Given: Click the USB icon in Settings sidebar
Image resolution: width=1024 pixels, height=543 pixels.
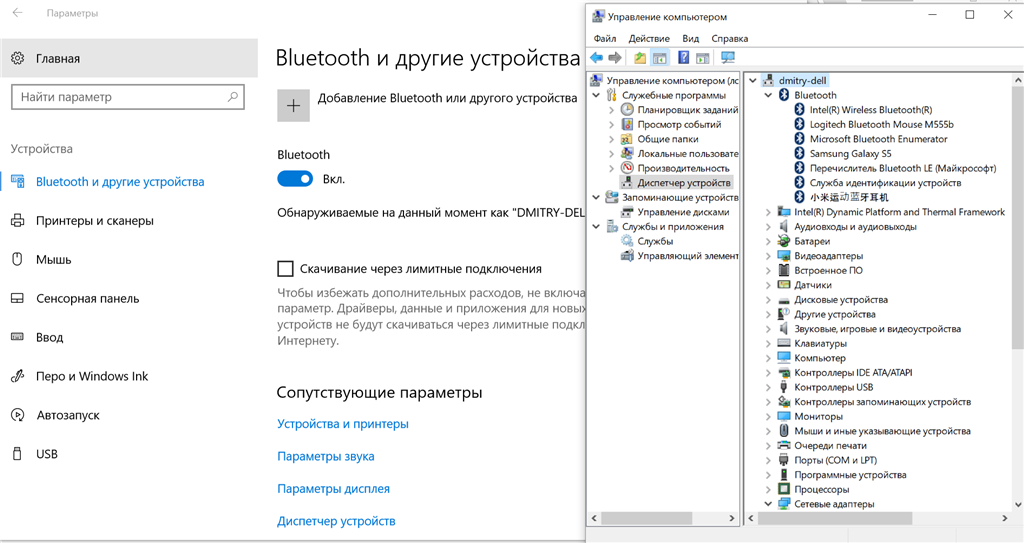Looking at the screenshot, I should coord(18,453).
